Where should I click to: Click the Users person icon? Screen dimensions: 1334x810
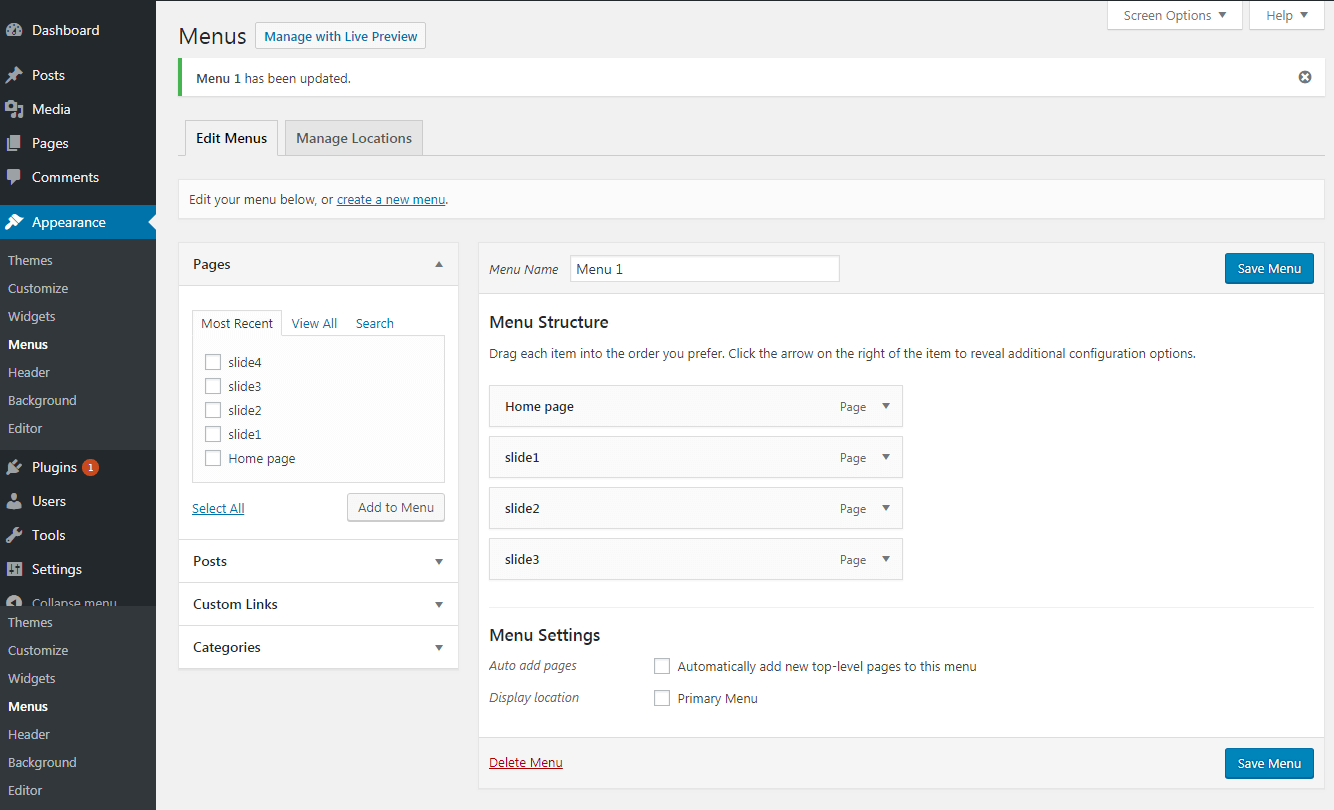click(x=14, y=501)
